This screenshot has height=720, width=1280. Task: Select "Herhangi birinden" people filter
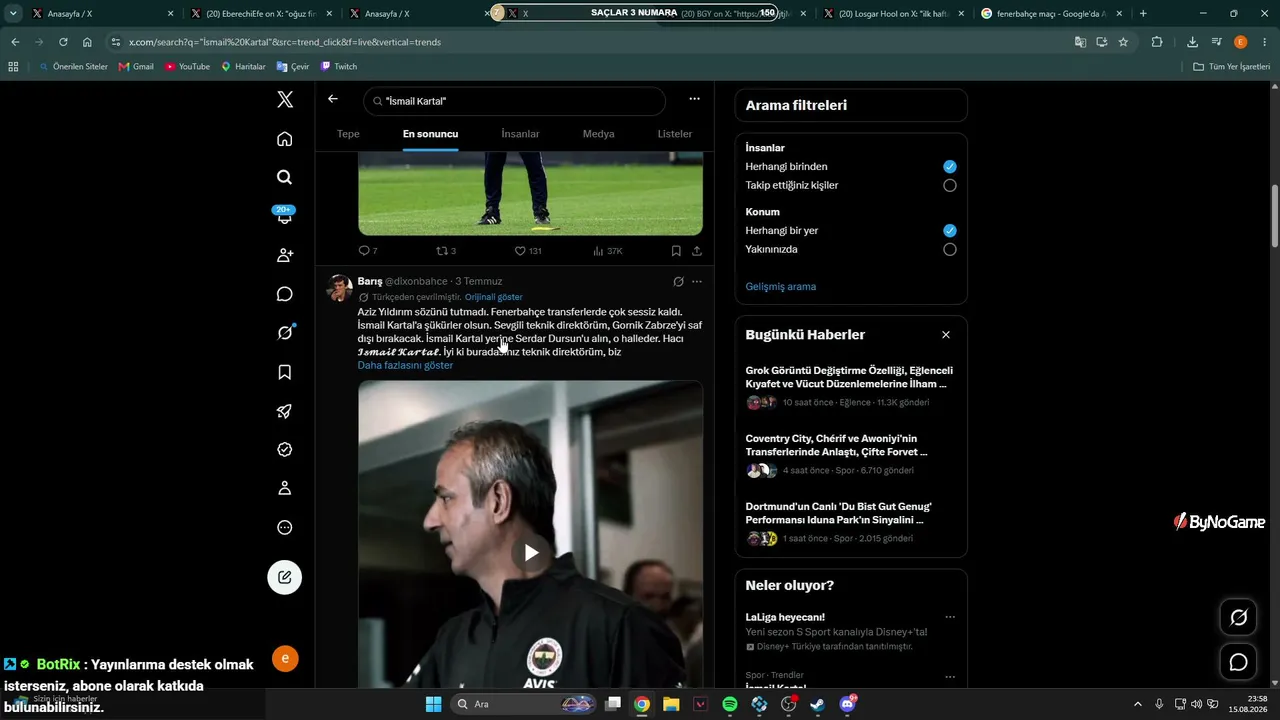click(950, 167)
